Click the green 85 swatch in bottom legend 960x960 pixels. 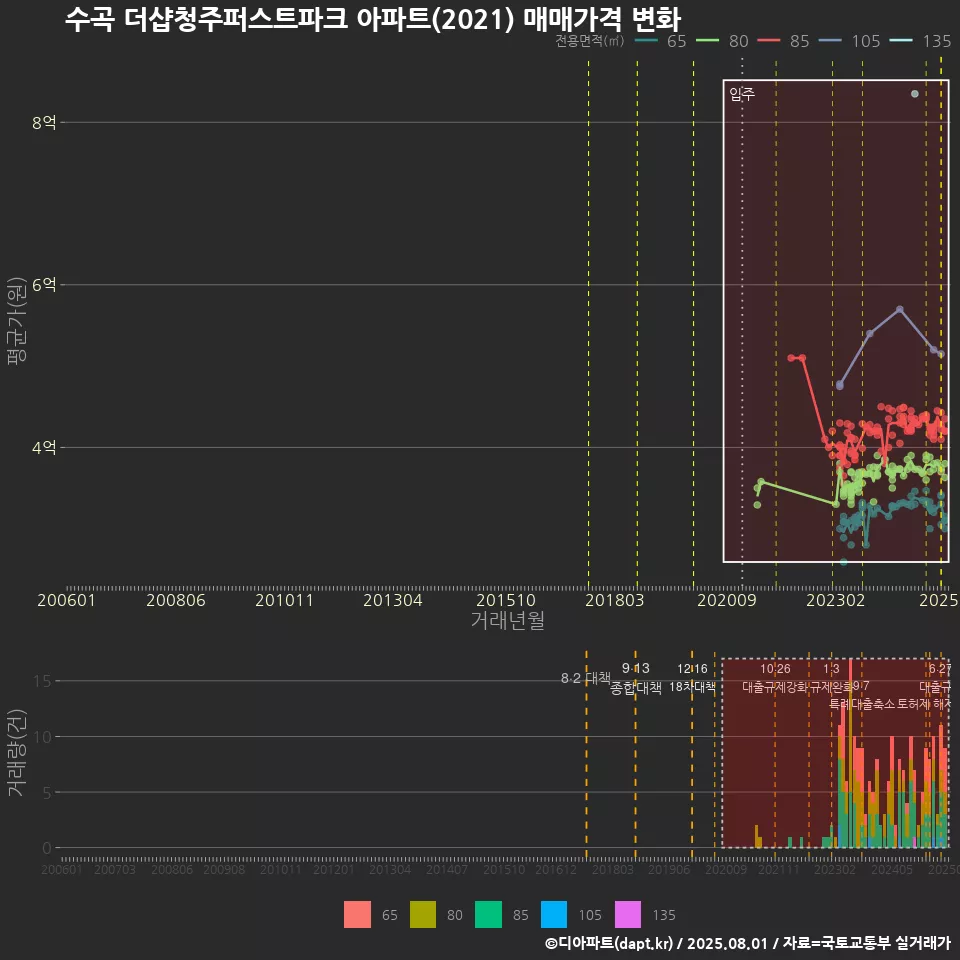pos(489,915)
